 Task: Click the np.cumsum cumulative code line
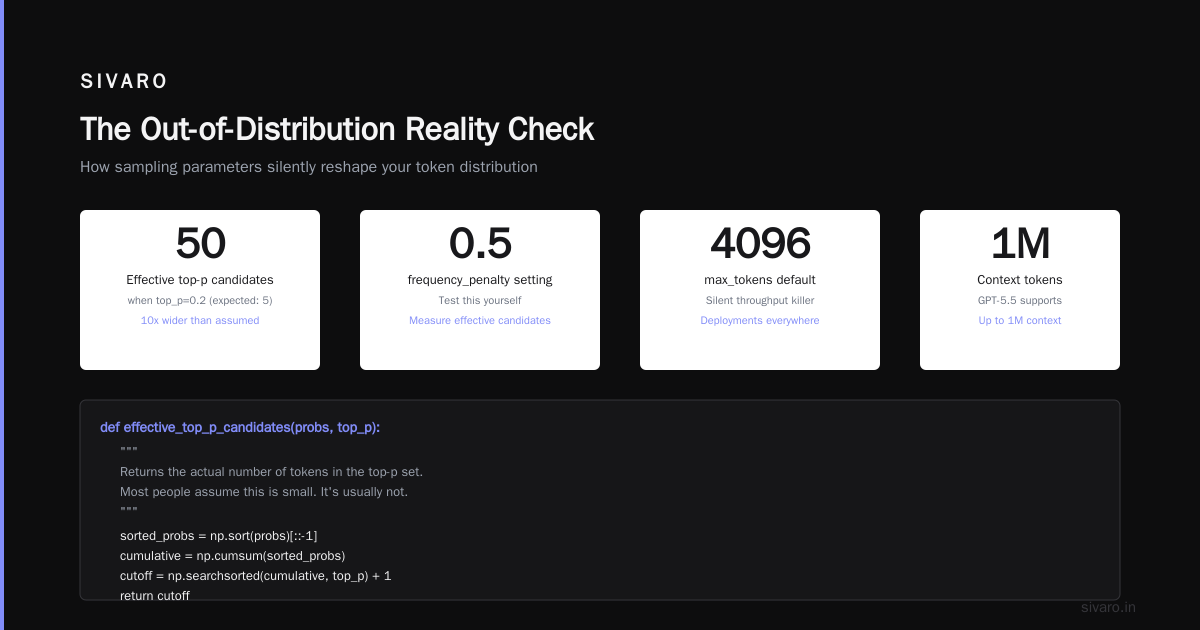click(x=232, y=556)
